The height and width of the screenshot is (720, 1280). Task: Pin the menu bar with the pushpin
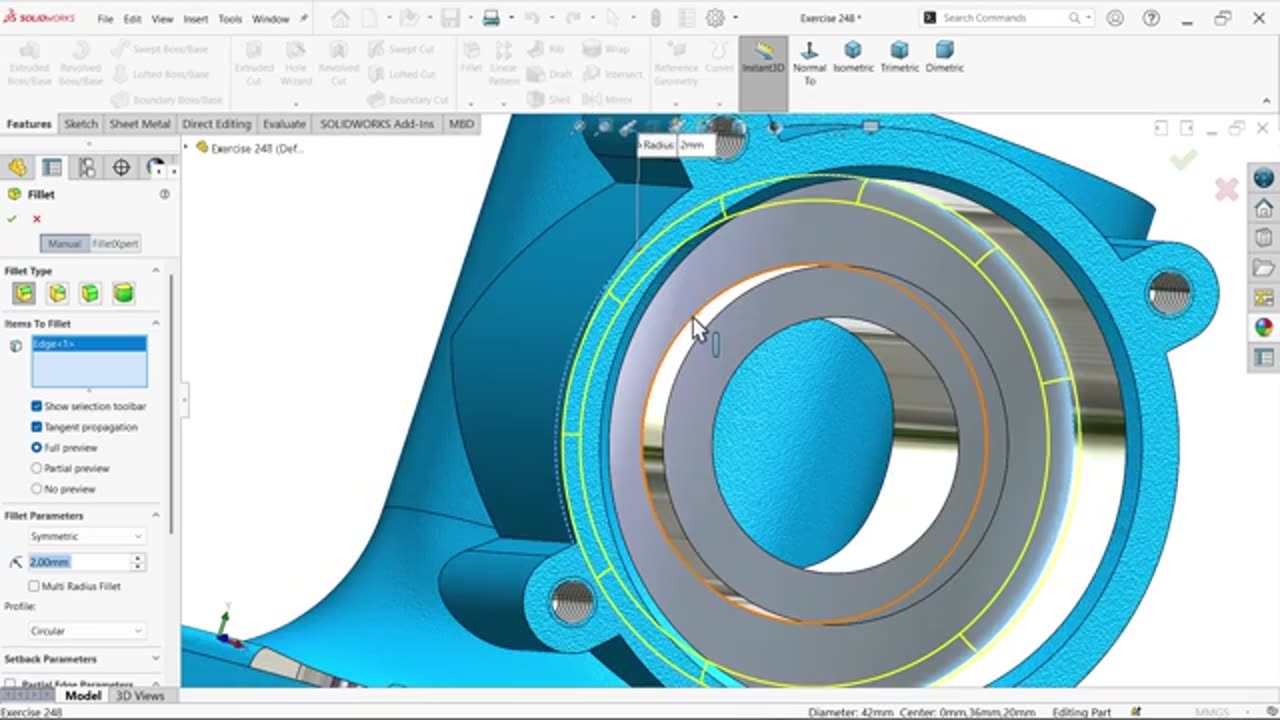point(304,18)
